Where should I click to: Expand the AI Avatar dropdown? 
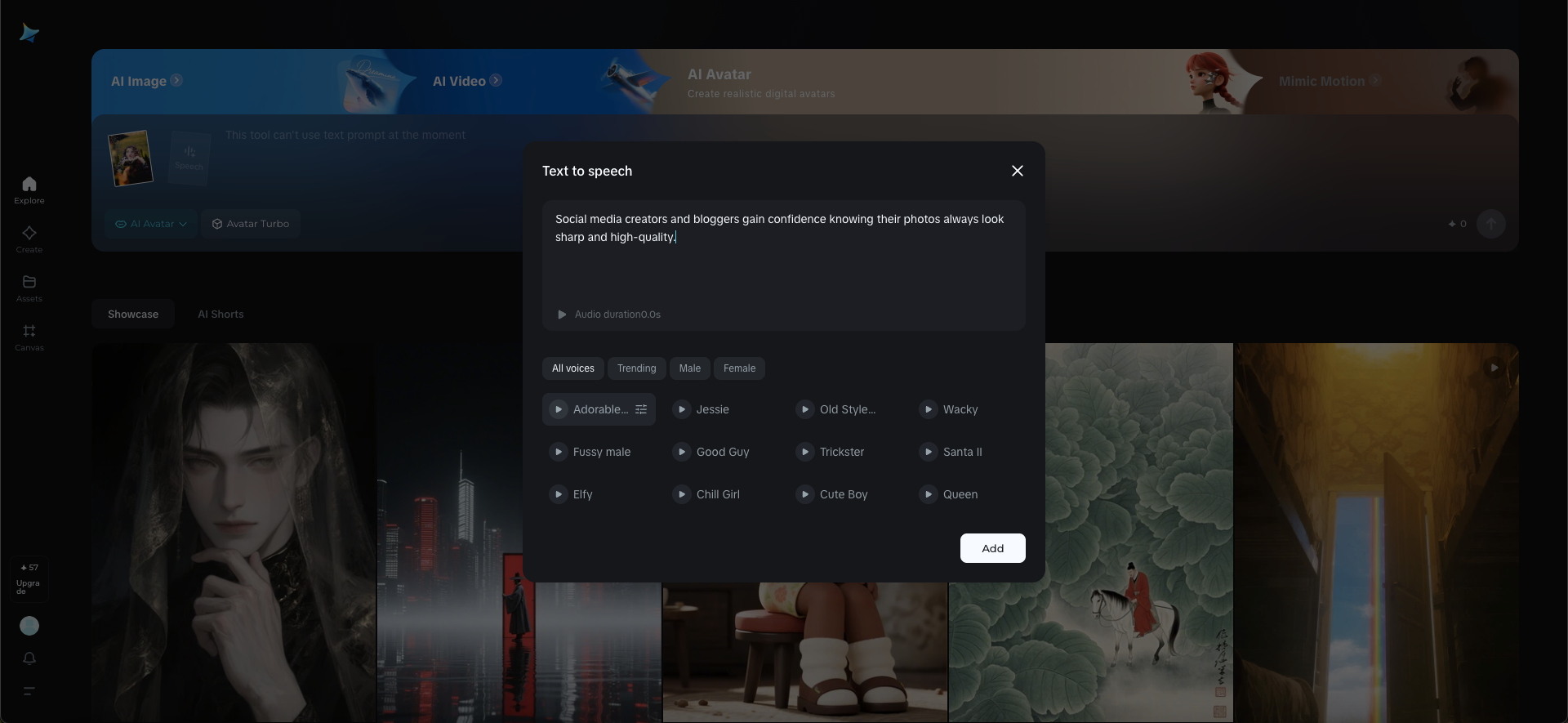151,224
